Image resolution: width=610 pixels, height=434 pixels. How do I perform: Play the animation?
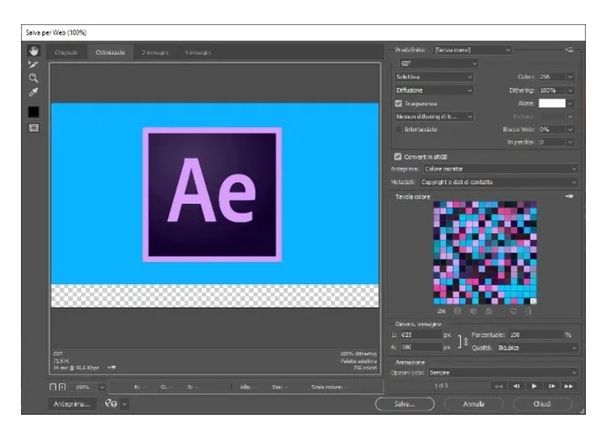point(534,386)
